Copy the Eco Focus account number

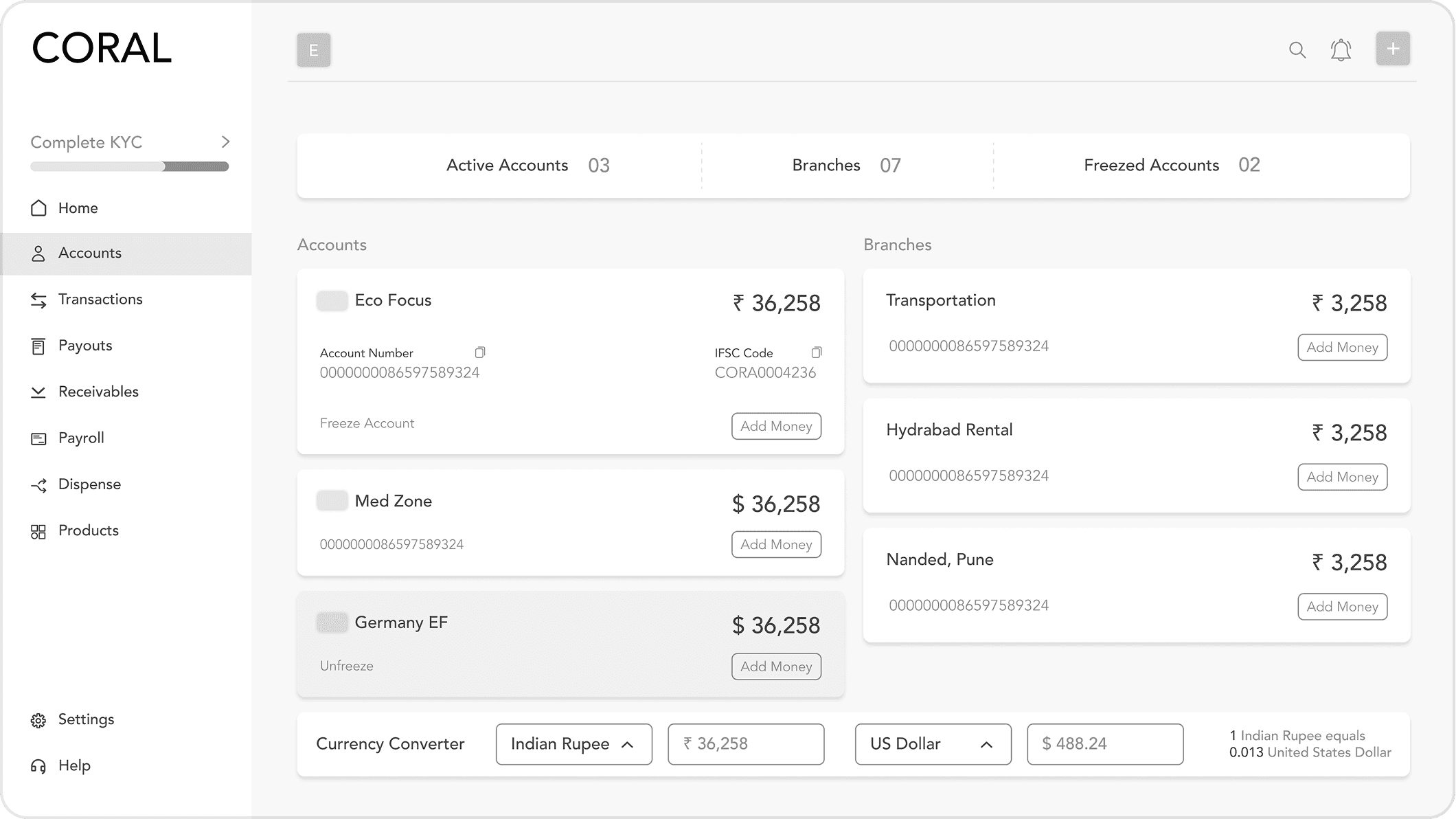click(480, 352)
